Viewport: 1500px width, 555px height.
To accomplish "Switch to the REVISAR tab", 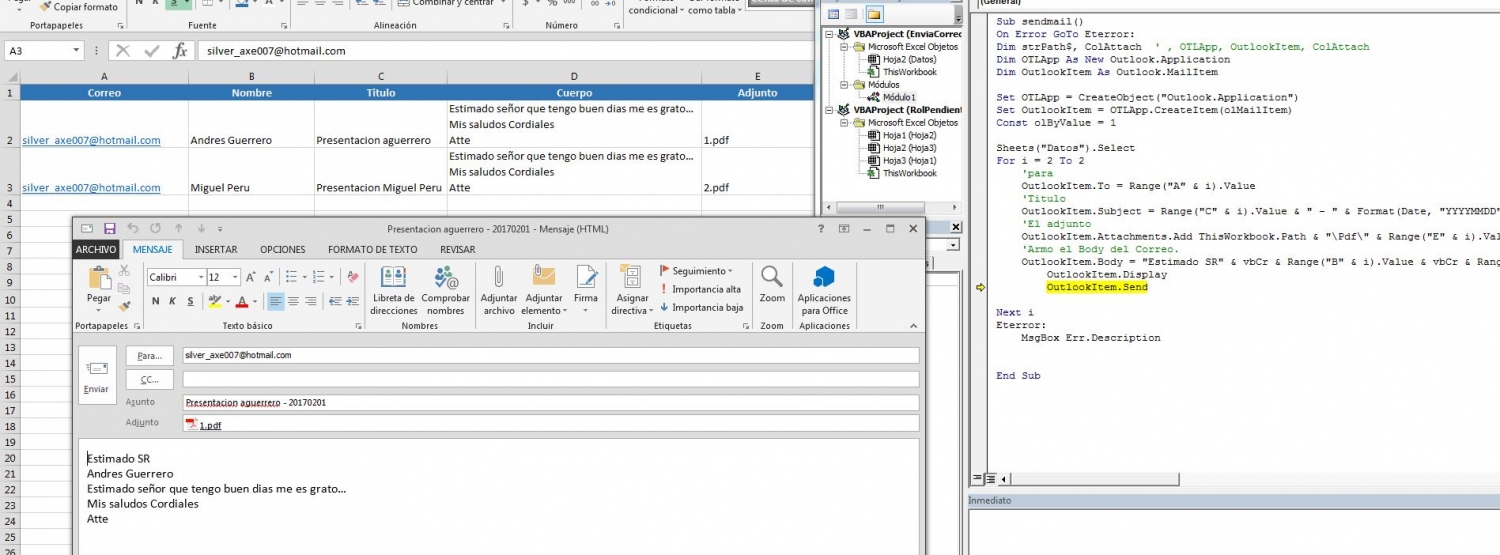I will (458, 249).
